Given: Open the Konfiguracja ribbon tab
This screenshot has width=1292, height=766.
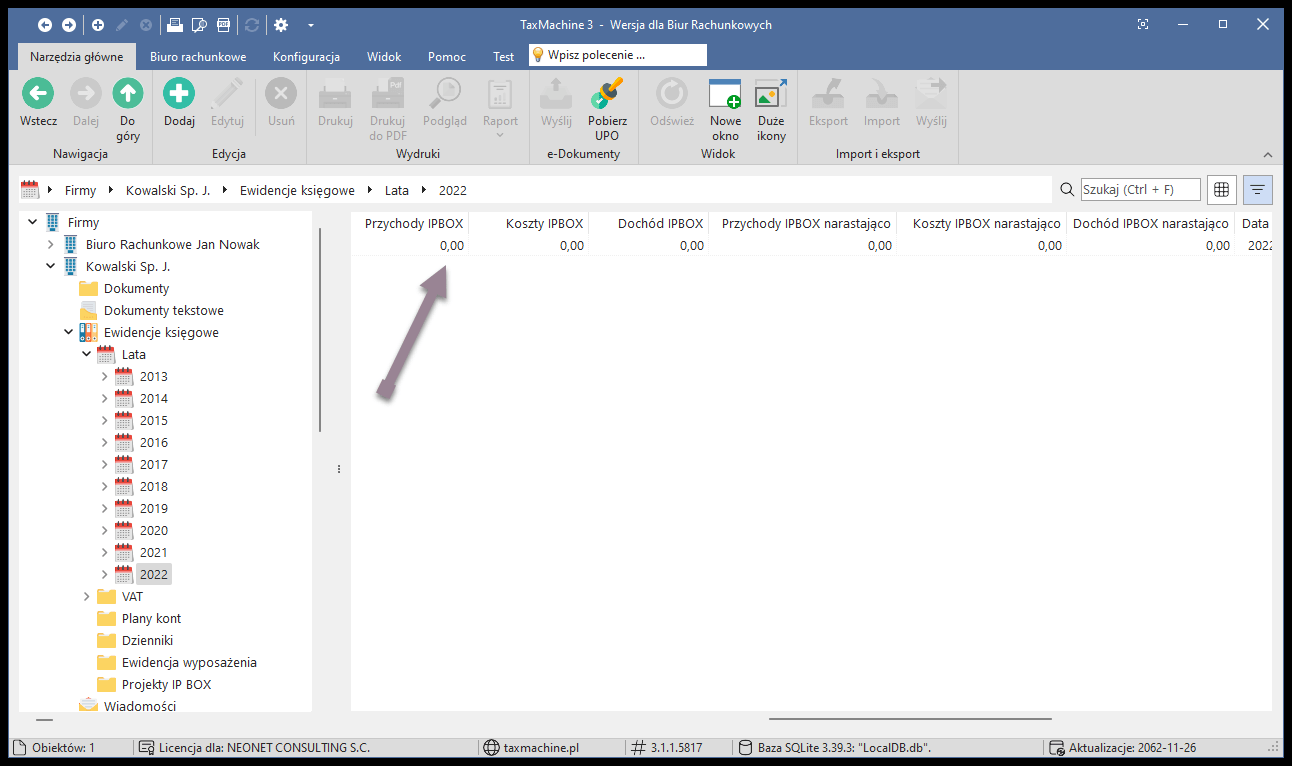Looking at the screenshot, I should click(x=306, y=57).
